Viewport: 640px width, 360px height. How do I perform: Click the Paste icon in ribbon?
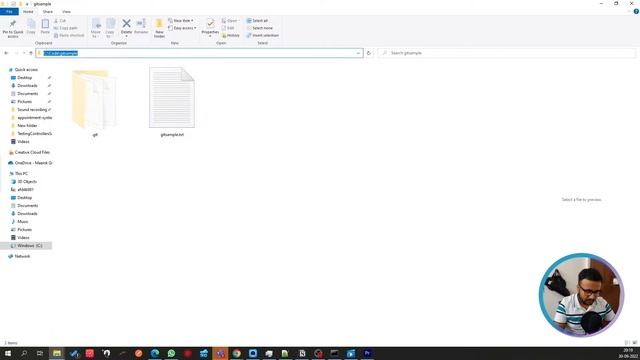pyautogui.click(x=45, y=27)
